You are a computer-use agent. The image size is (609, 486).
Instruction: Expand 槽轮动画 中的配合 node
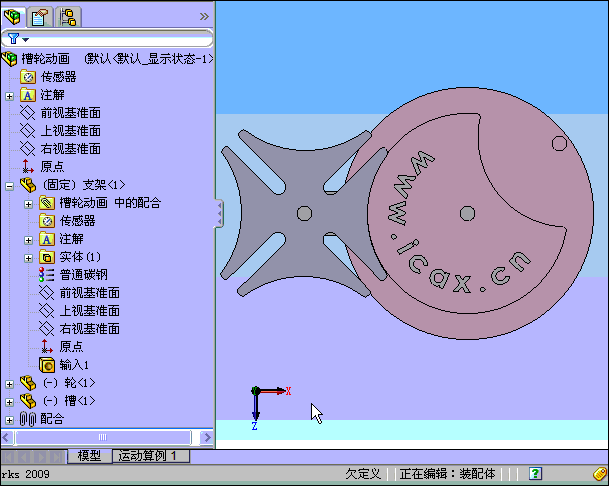point(28,204)
